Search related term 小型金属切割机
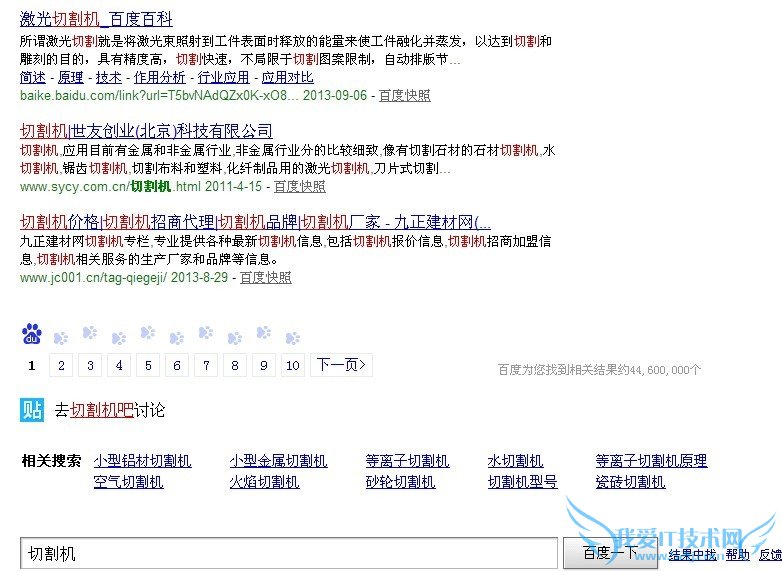Image resolution: width=782 pixels, height=571 pixels. (278, 461)
